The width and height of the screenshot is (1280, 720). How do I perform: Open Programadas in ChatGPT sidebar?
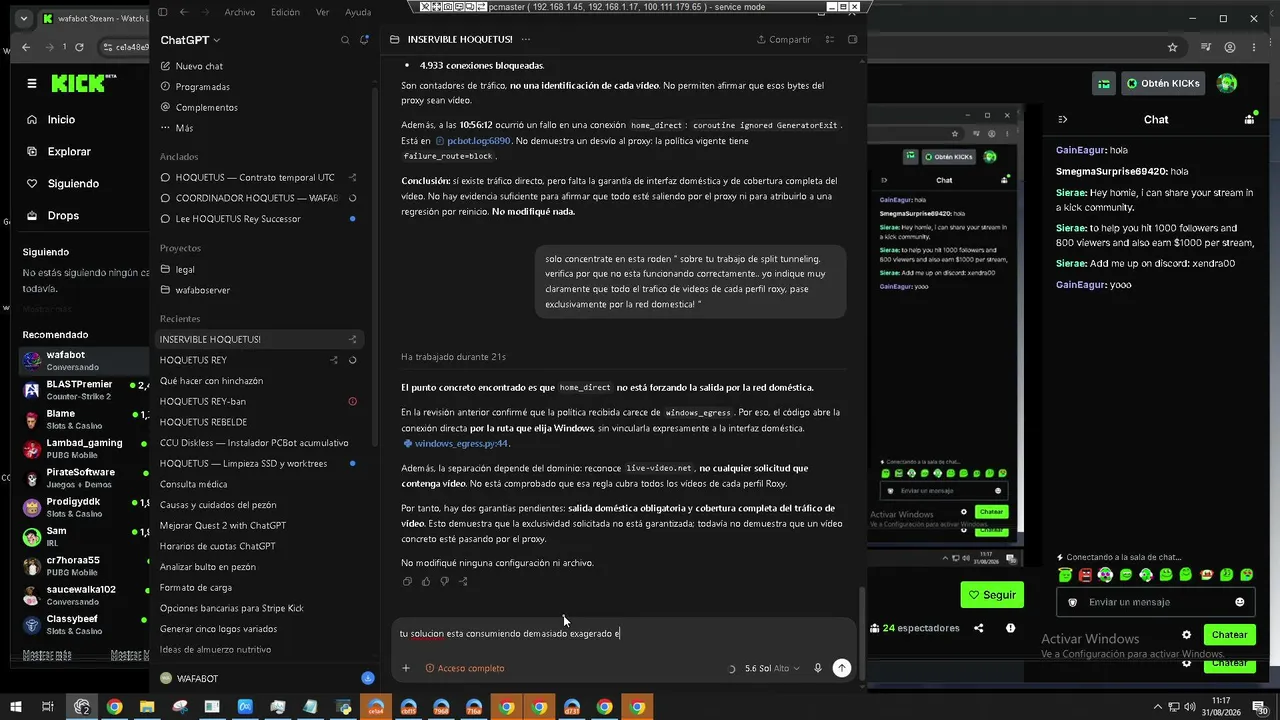[203, 87]
